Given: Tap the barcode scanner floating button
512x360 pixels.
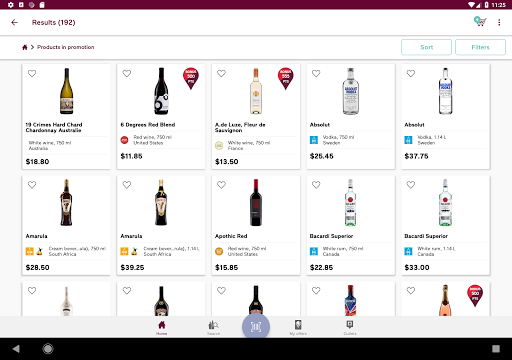Looking at the screenshot, I should pyautogui.click(x=256, y=327).
